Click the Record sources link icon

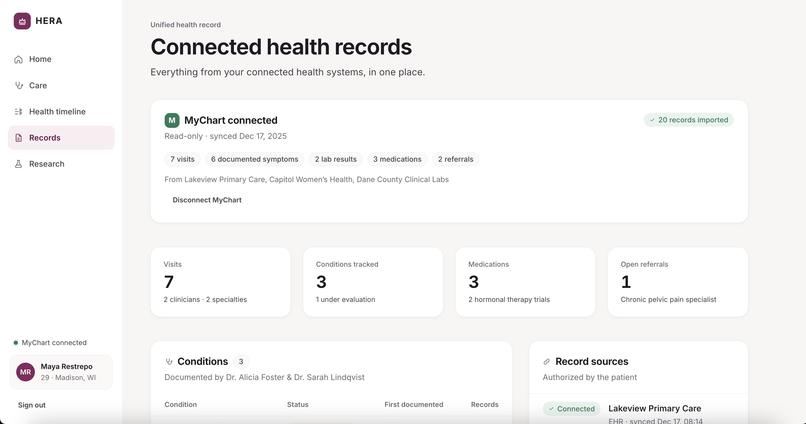point(546,362)
